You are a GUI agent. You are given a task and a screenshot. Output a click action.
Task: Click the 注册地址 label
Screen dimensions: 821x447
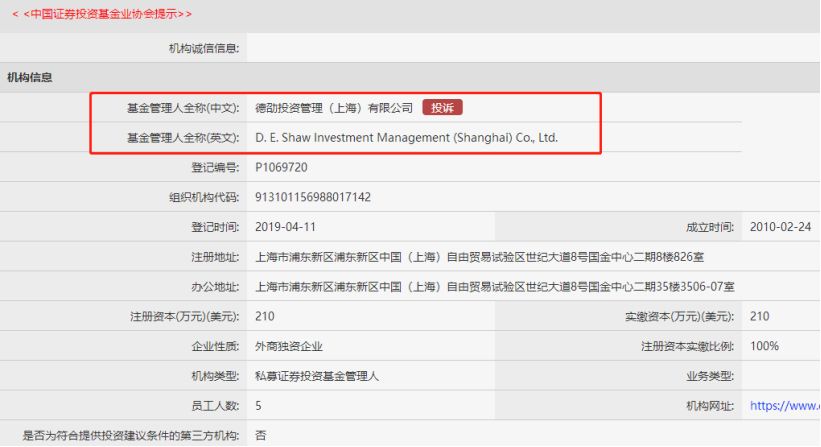(x=215, y=257)
